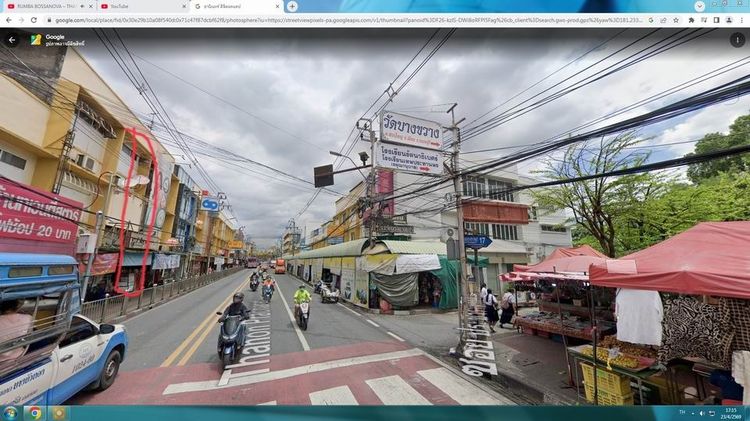
Task: Click the Google Maps logo icon
Action: click(x=36, y=40)
